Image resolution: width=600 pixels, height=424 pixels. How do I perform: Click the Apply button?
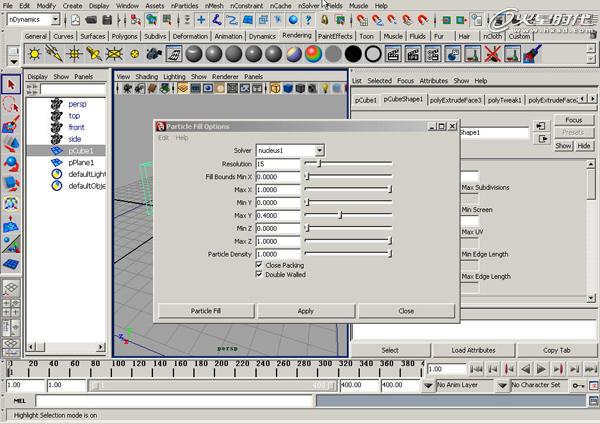[306, 311]
